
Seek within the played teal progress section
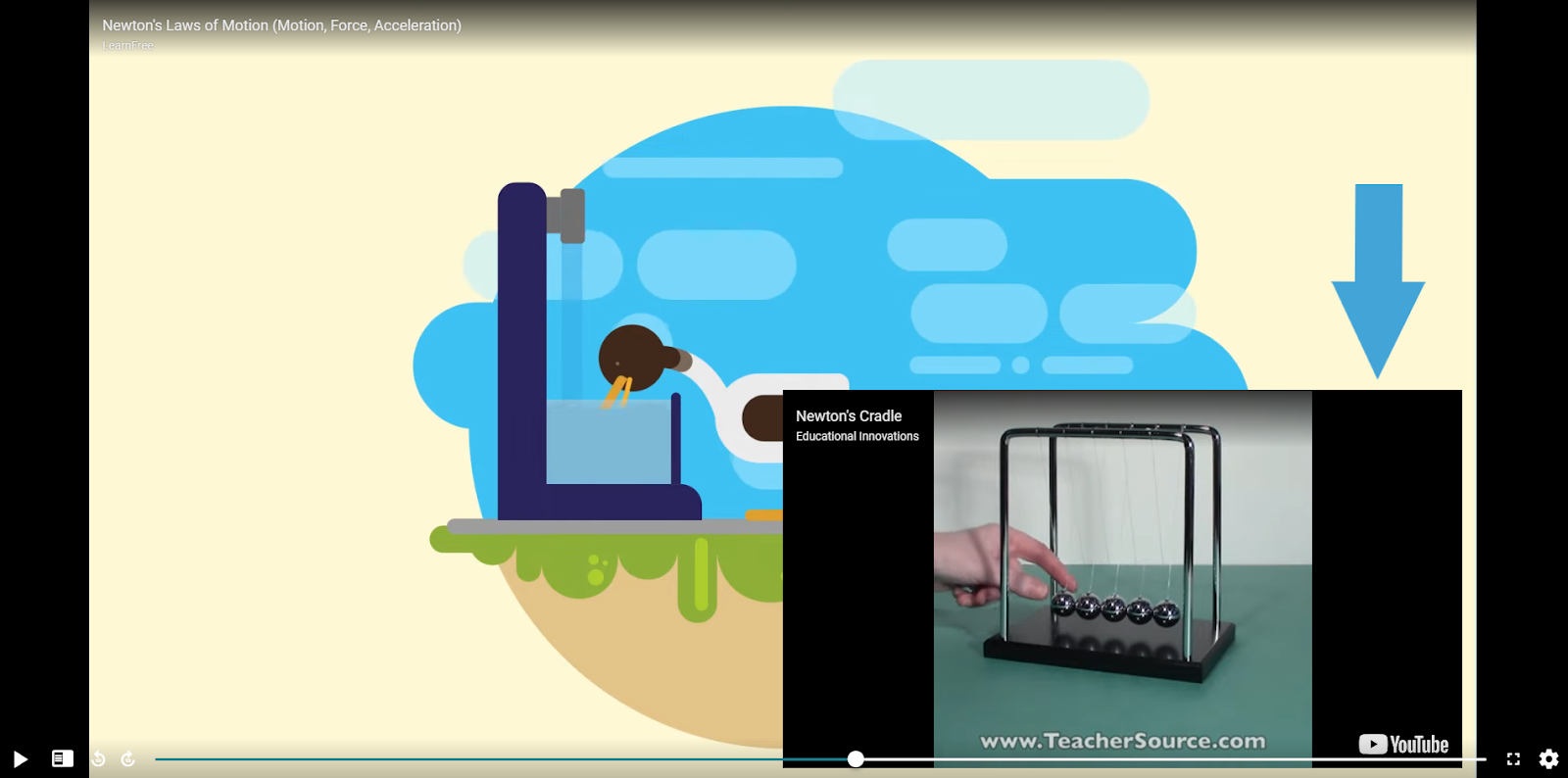coord(490,758)
